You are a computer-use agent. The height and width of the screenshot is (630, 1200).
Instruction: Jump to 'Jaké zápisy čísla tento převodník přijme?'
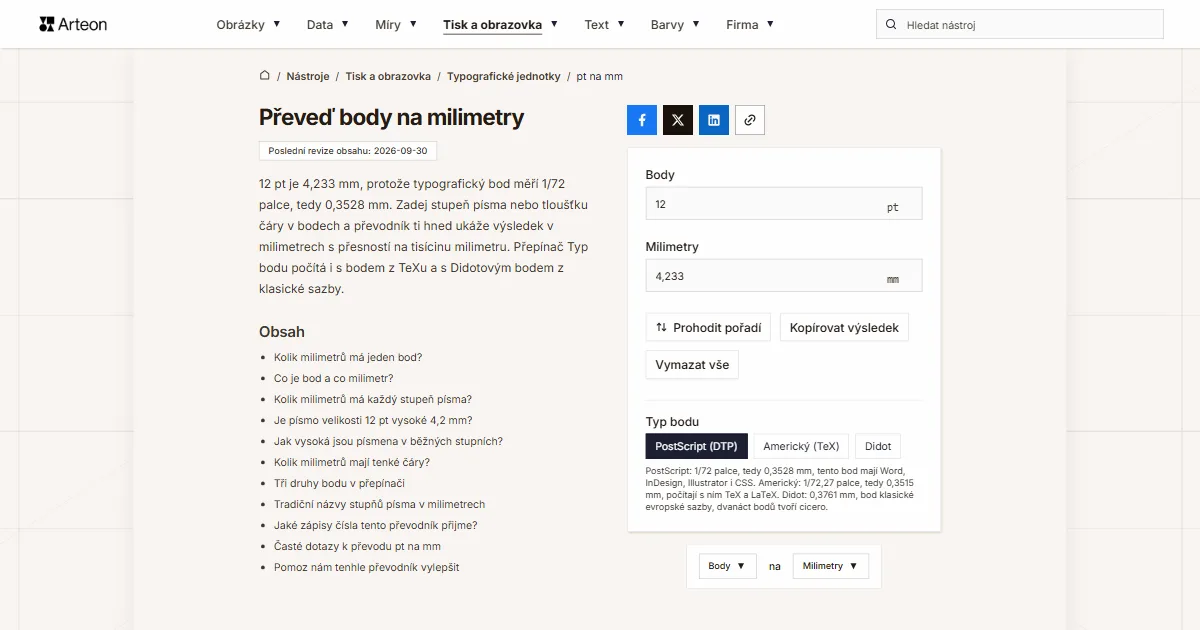(x=376, y=525)
